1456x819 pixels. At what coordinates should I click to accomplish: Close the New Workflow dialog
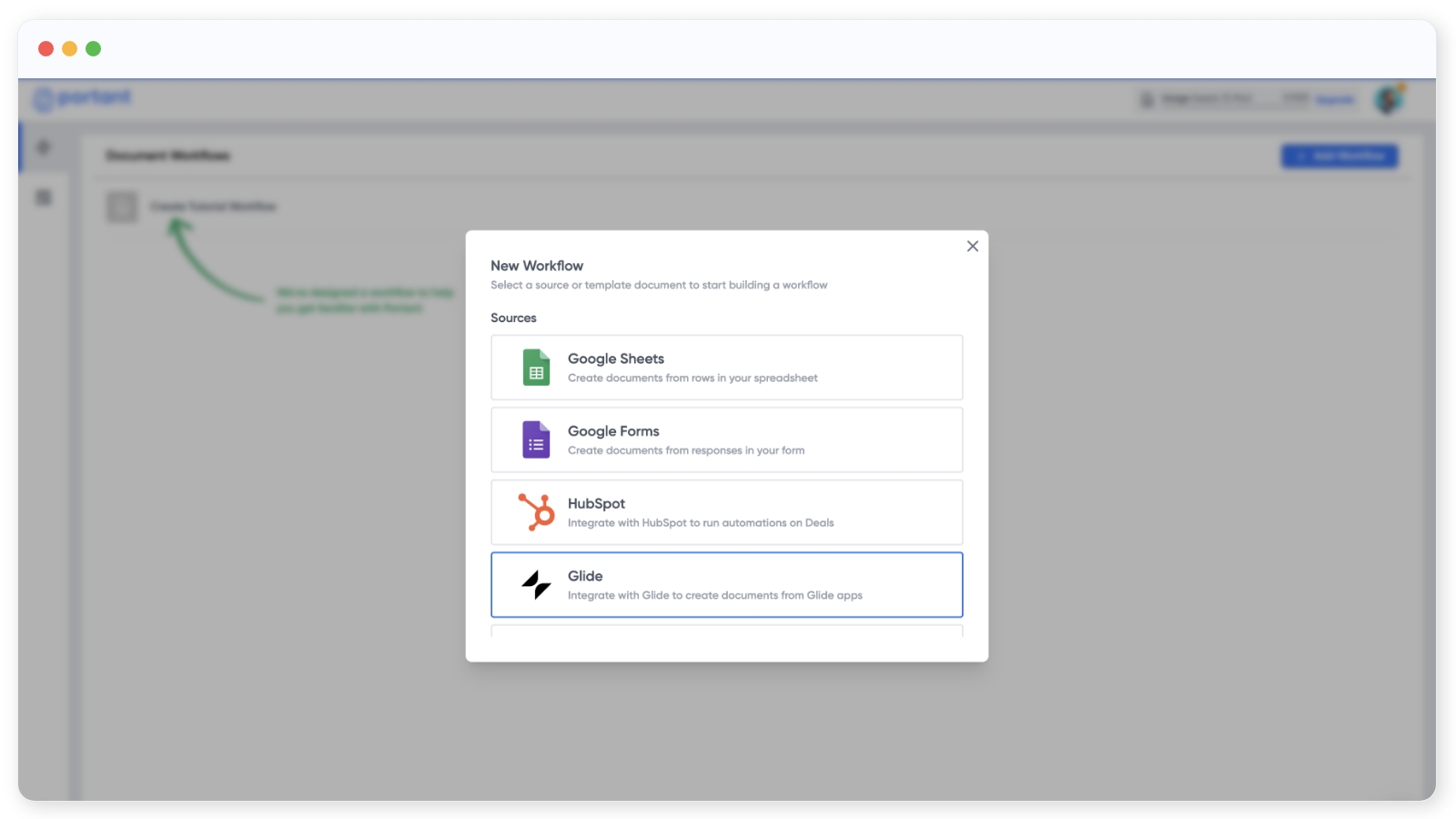coord(972,247)
